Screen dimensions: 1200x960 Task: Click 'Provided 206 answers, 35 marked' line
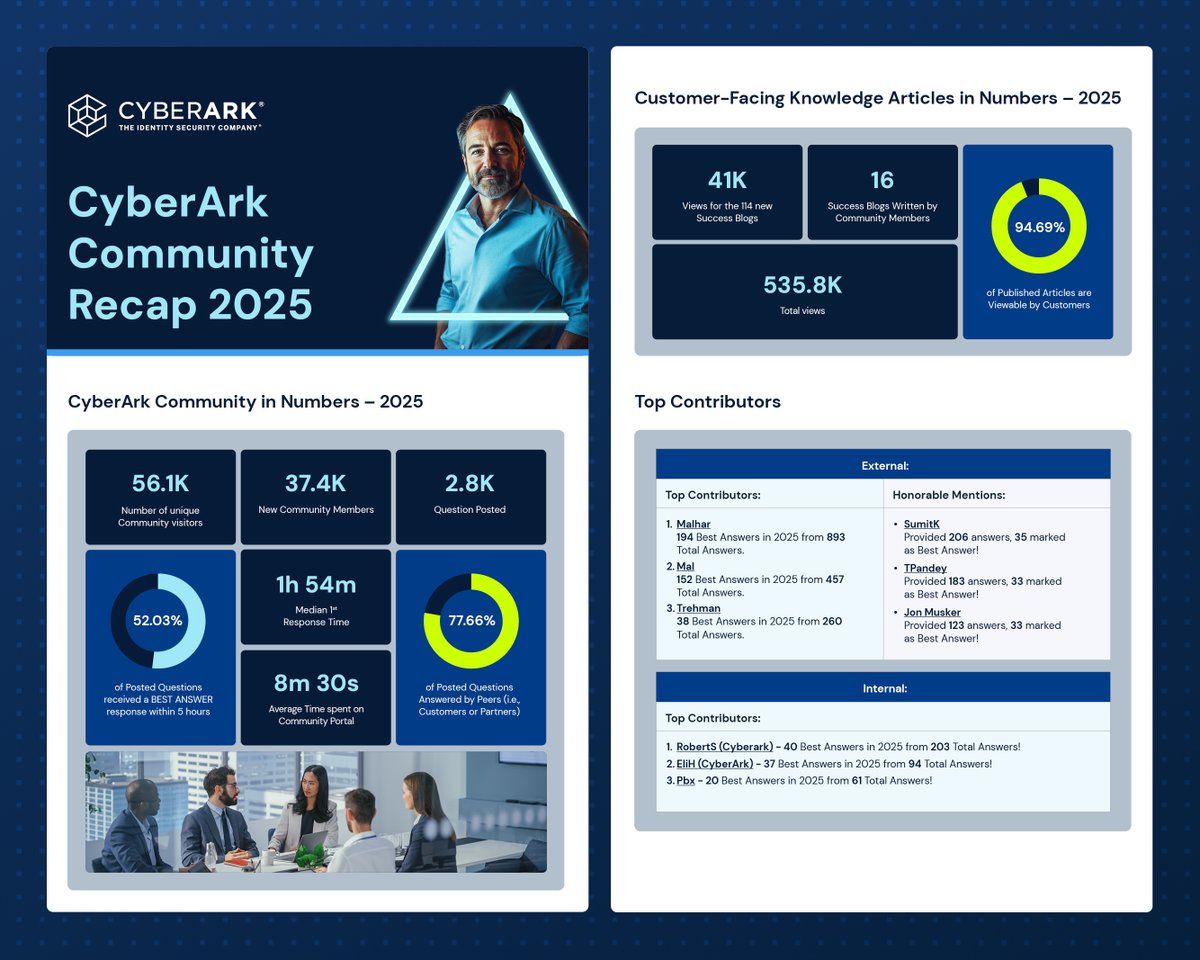tap(984, 537)
